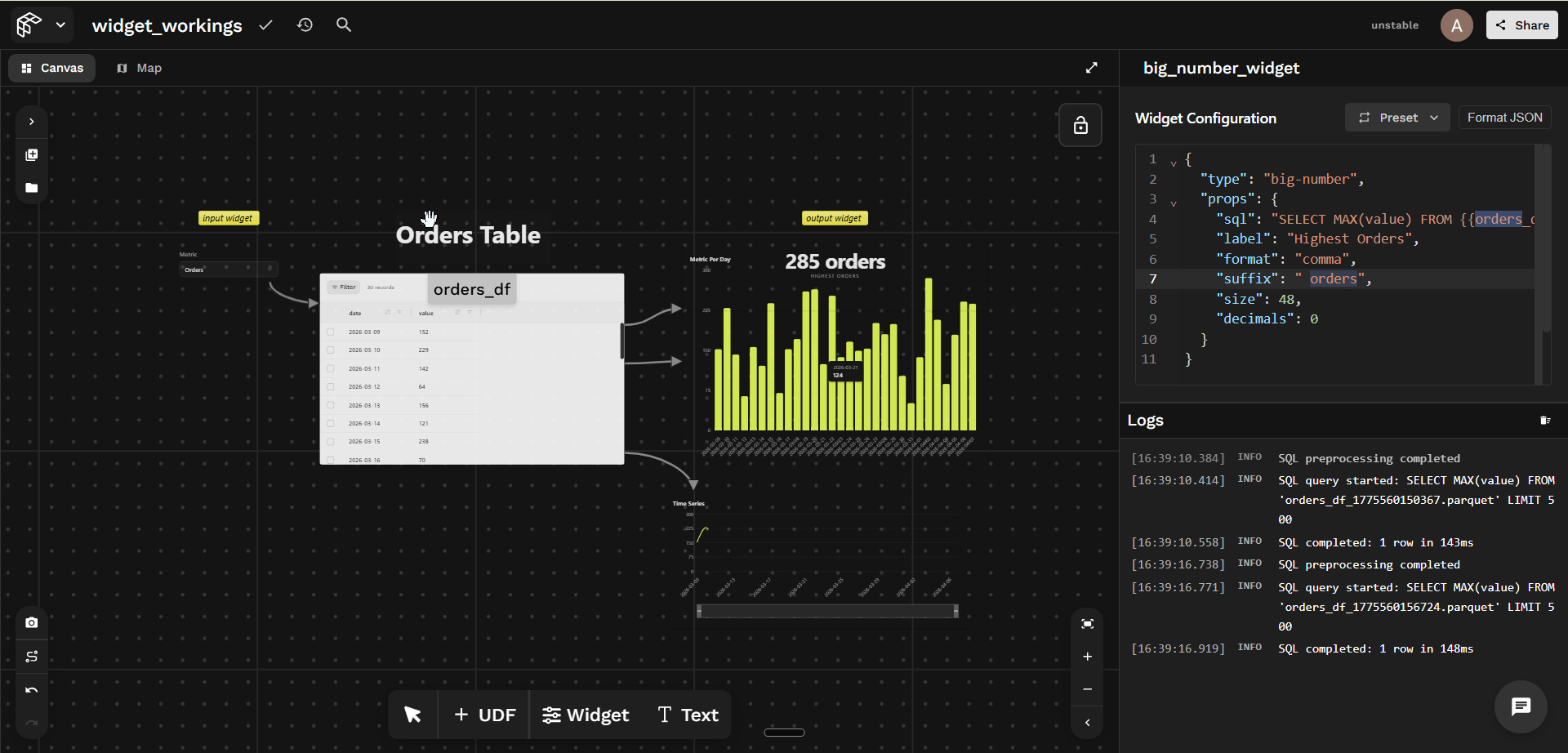Viewport: 1568px width, 753px height.
Task: Expand the left sidebar with the chevron arrow
Action: (31, 121)
